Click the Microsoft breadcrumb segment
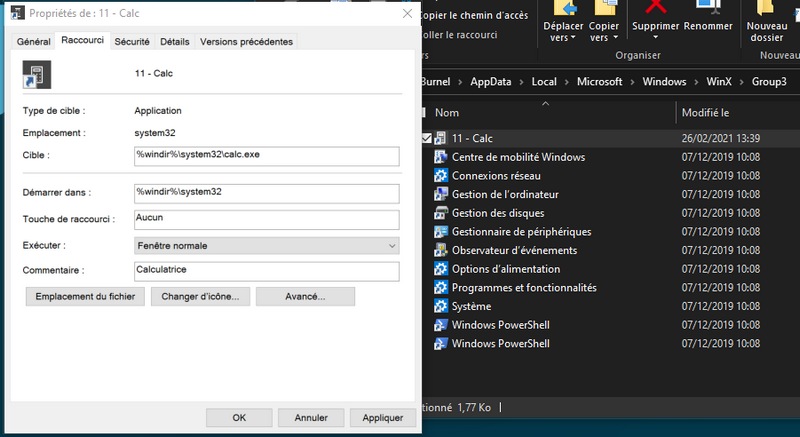The height and width of the screenshot is (437, 800). 599,82
